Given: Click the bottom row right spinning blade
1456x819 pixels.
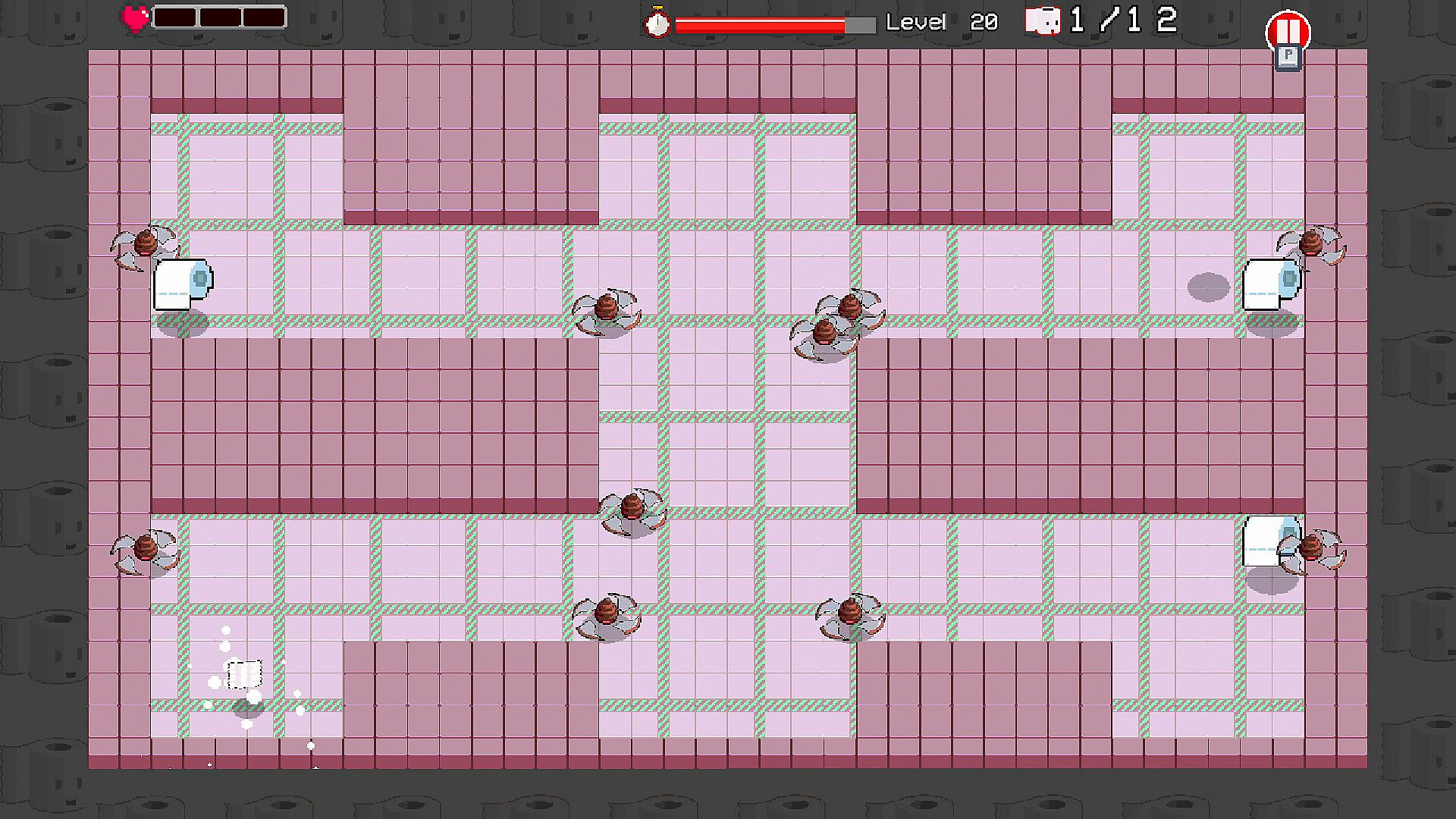Looking at the screenshot, I should click(x=850, y=614).
